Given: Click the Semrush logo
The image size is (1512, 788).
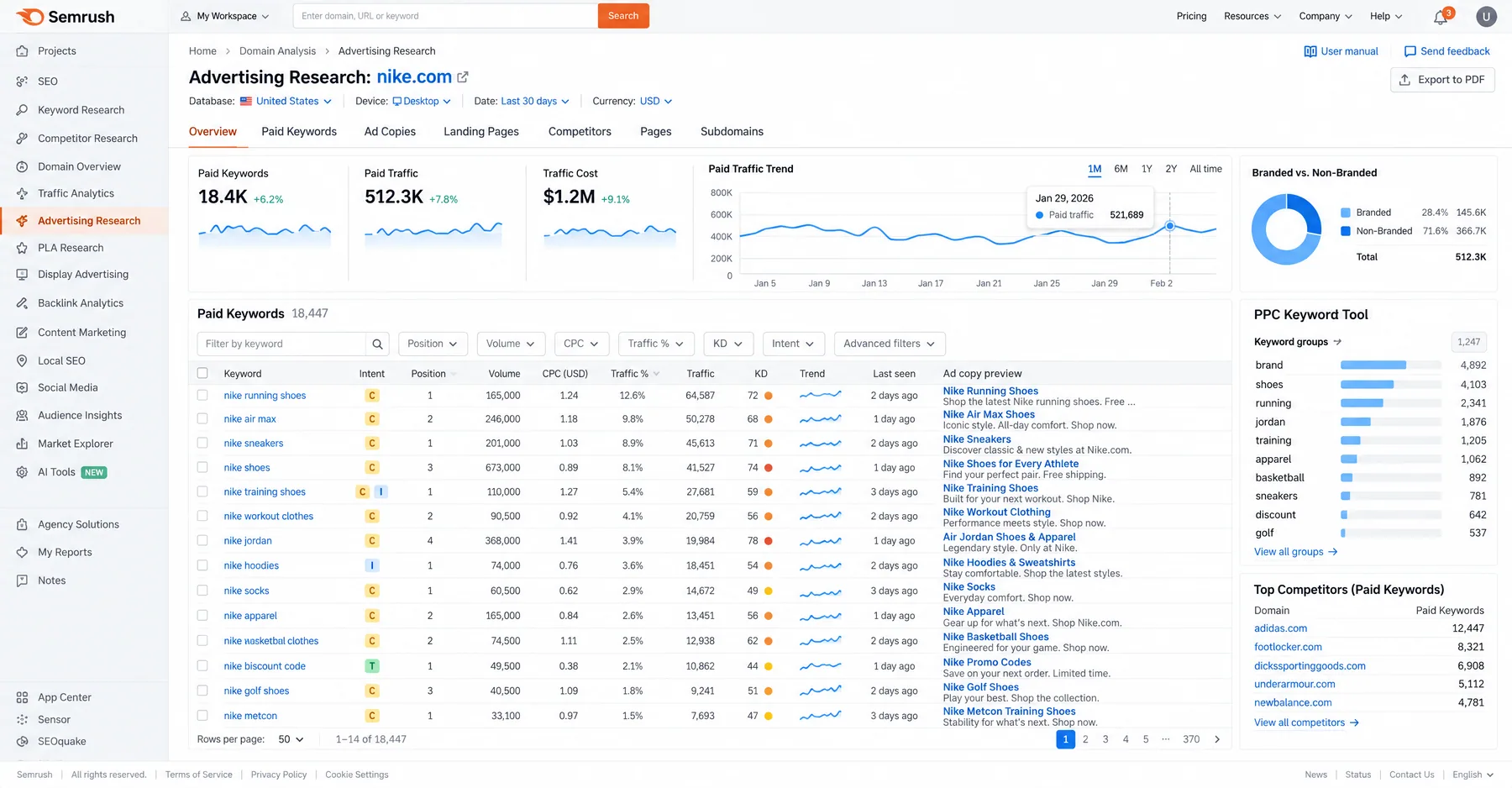Looking at the screenshot, I should pos(65,16).
